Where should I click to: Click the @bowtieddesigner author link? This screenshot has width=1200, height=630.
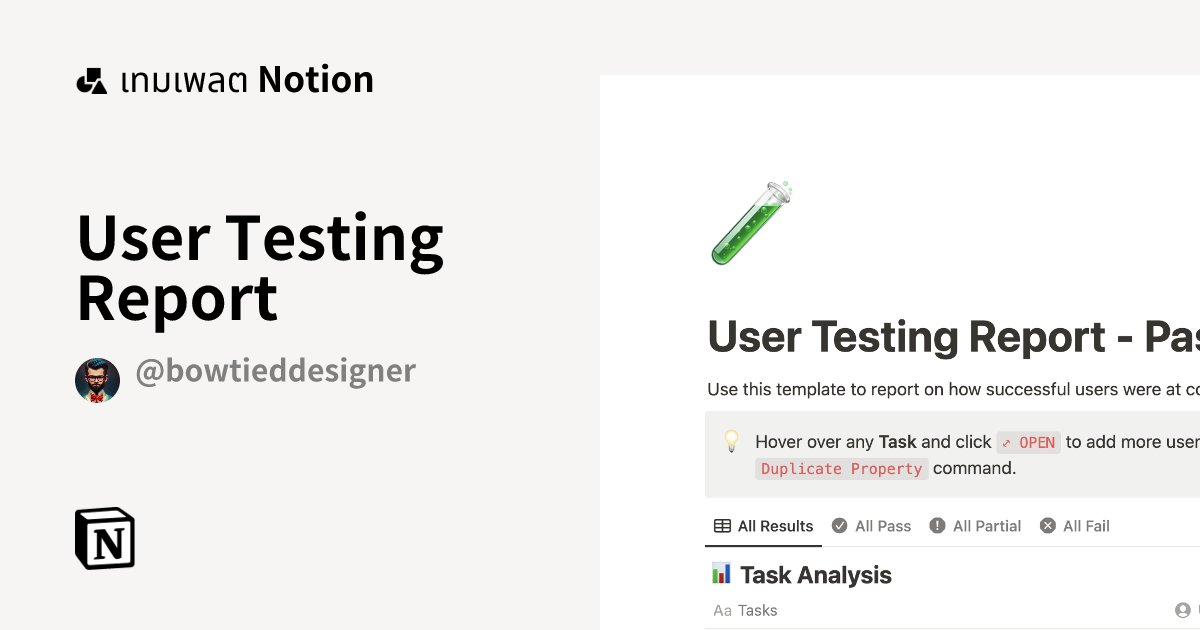(x=275, y=371)
